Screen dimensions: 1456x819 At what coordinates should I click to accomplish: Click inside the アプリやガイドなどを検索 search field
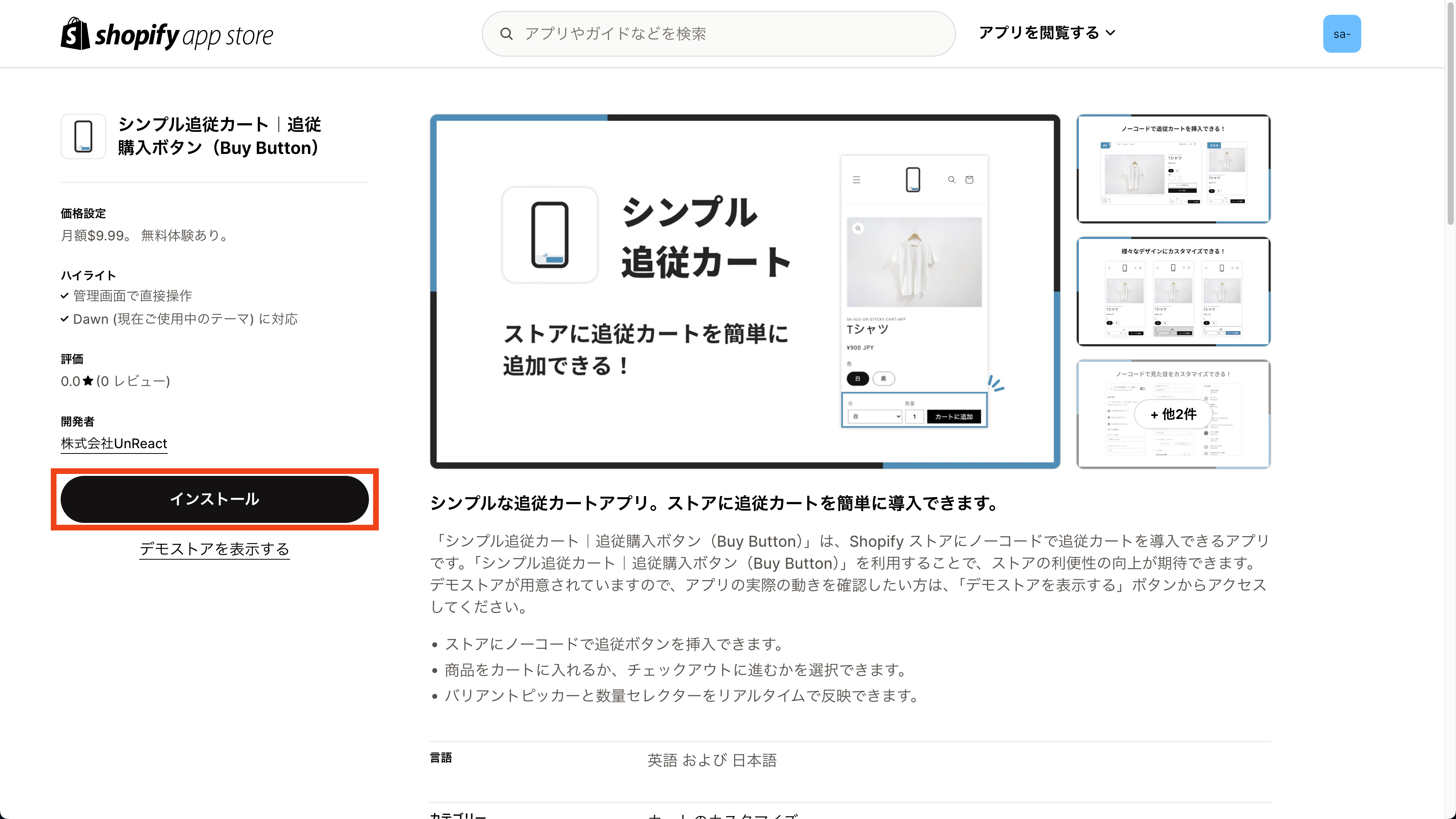pyautogui.click(x=718, y=33)
